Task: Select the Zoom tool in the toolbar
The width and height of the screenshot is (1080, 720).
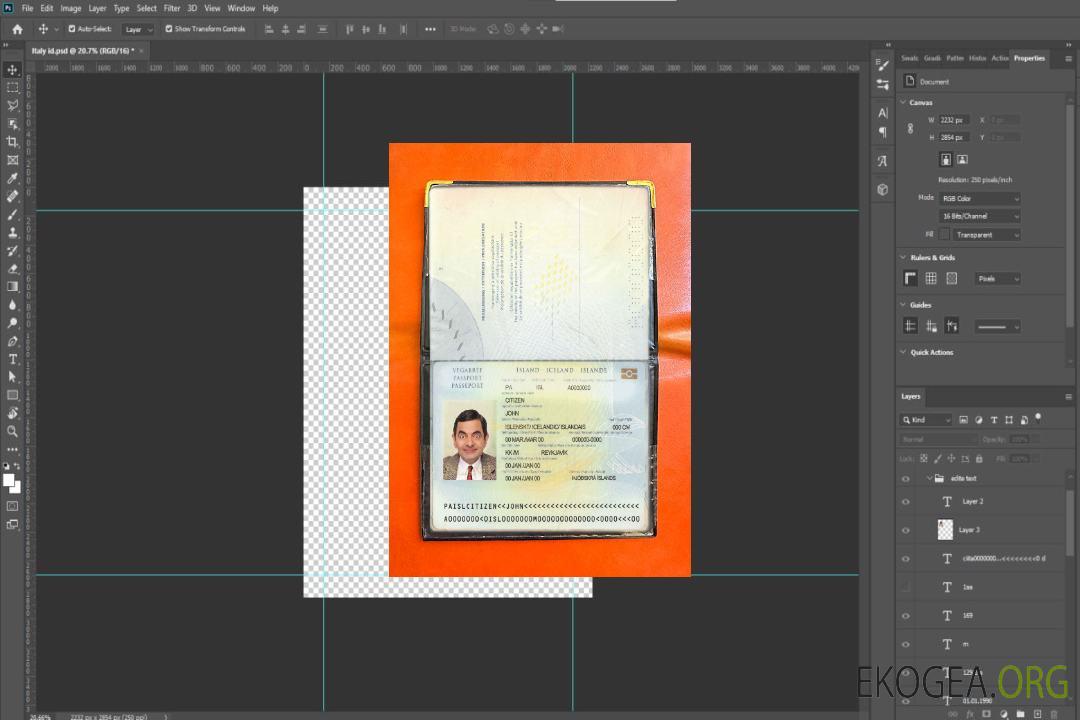Action: pyautogui.click(x=13, y=431)
